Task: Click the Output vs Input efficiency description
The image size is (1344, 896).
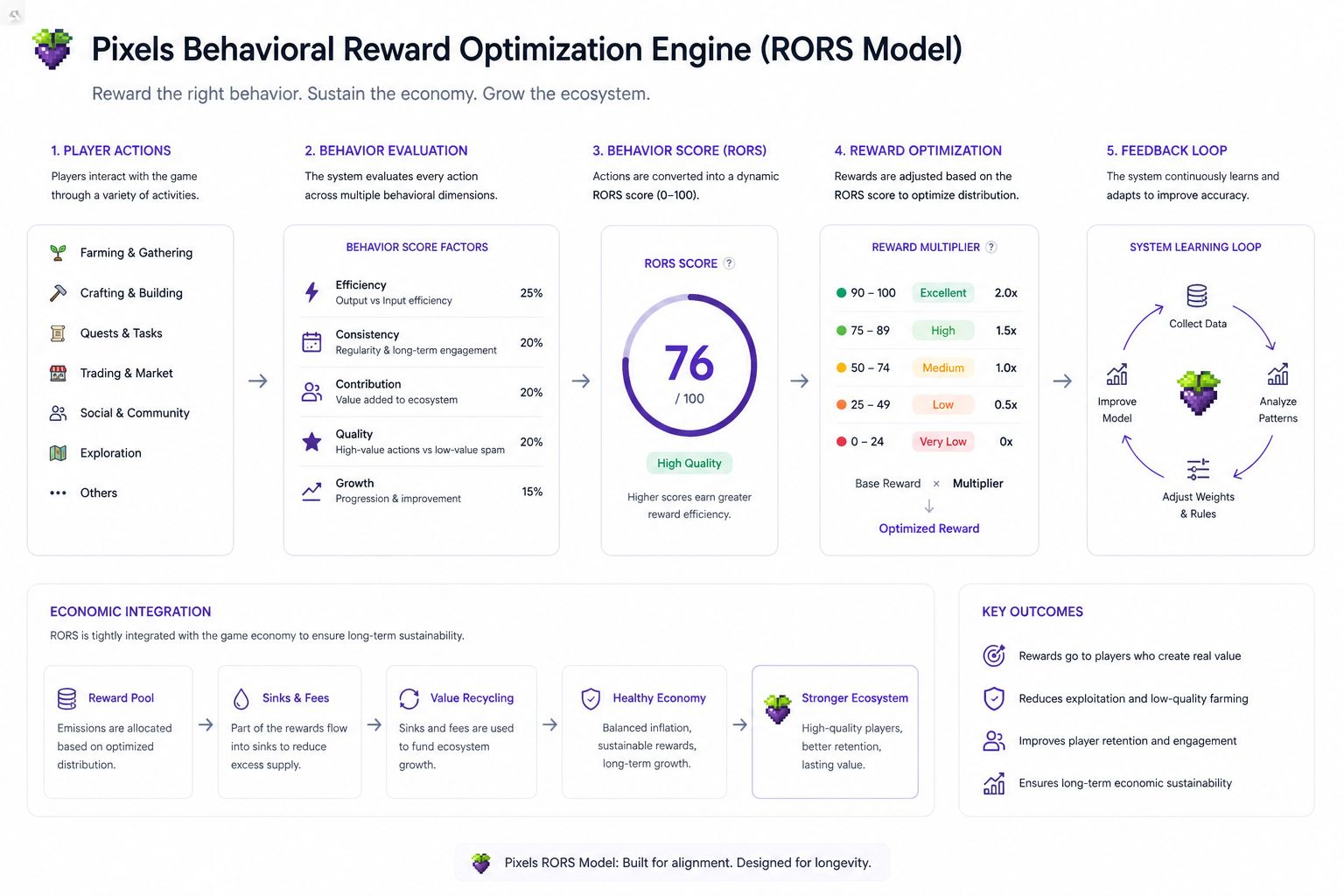Action: point(394,301)
